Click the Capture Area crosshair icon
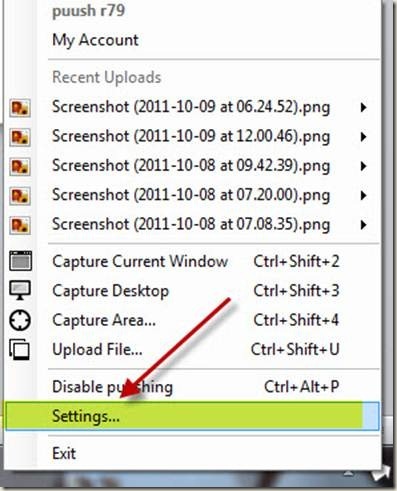Viewport: 397px width, 491px height. 20,320
